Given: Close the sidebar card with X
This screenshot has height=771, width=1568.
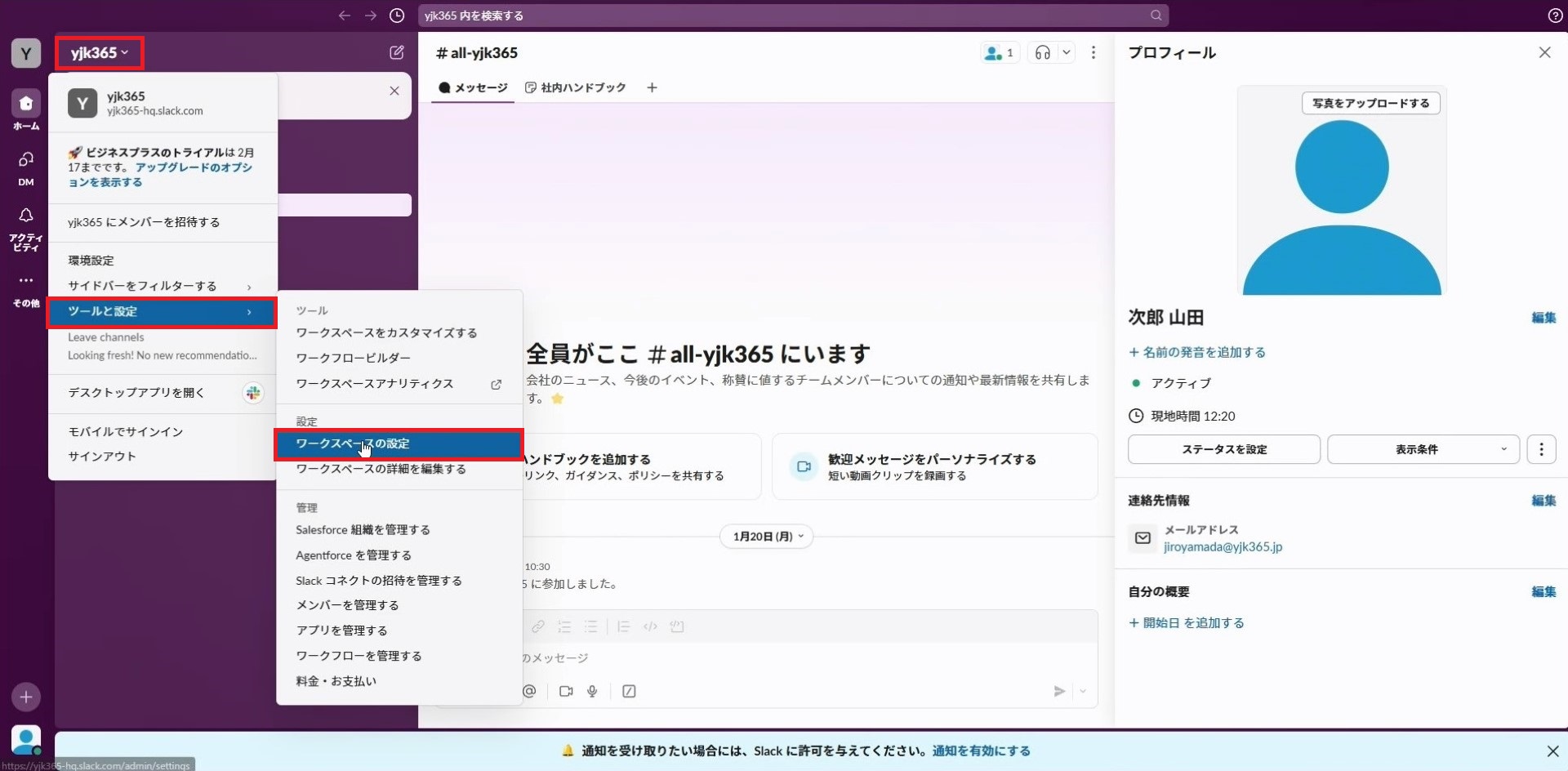Looking at the screenshot, I should click(x=394, y=91).
